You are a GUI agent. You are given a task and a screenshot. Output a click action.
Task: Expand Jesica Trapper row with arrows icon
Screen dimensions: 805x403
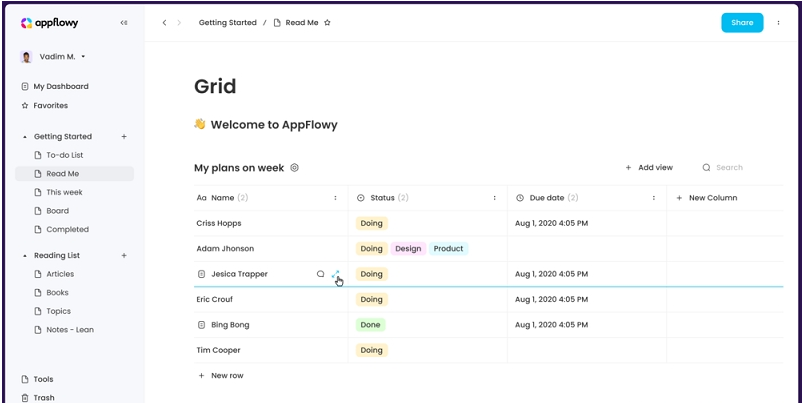click(335, 275)
